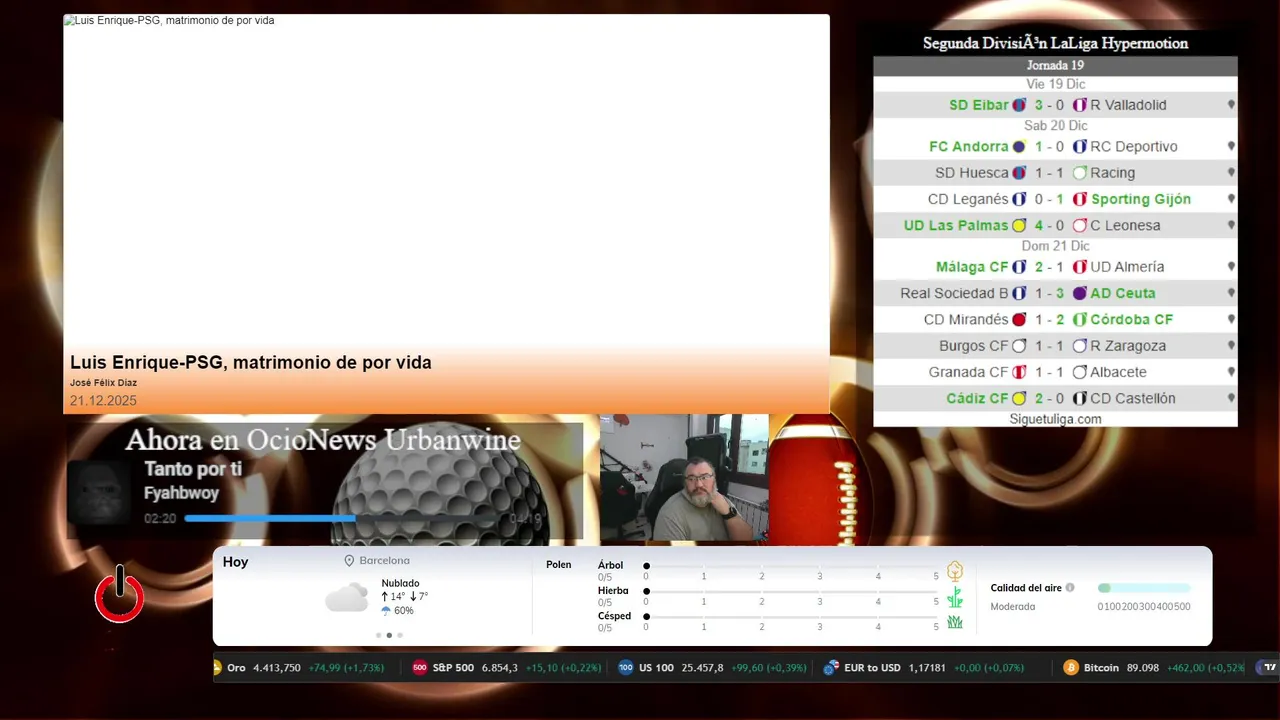Click the location pin in the CD Mirandés row

point(1231,320)
